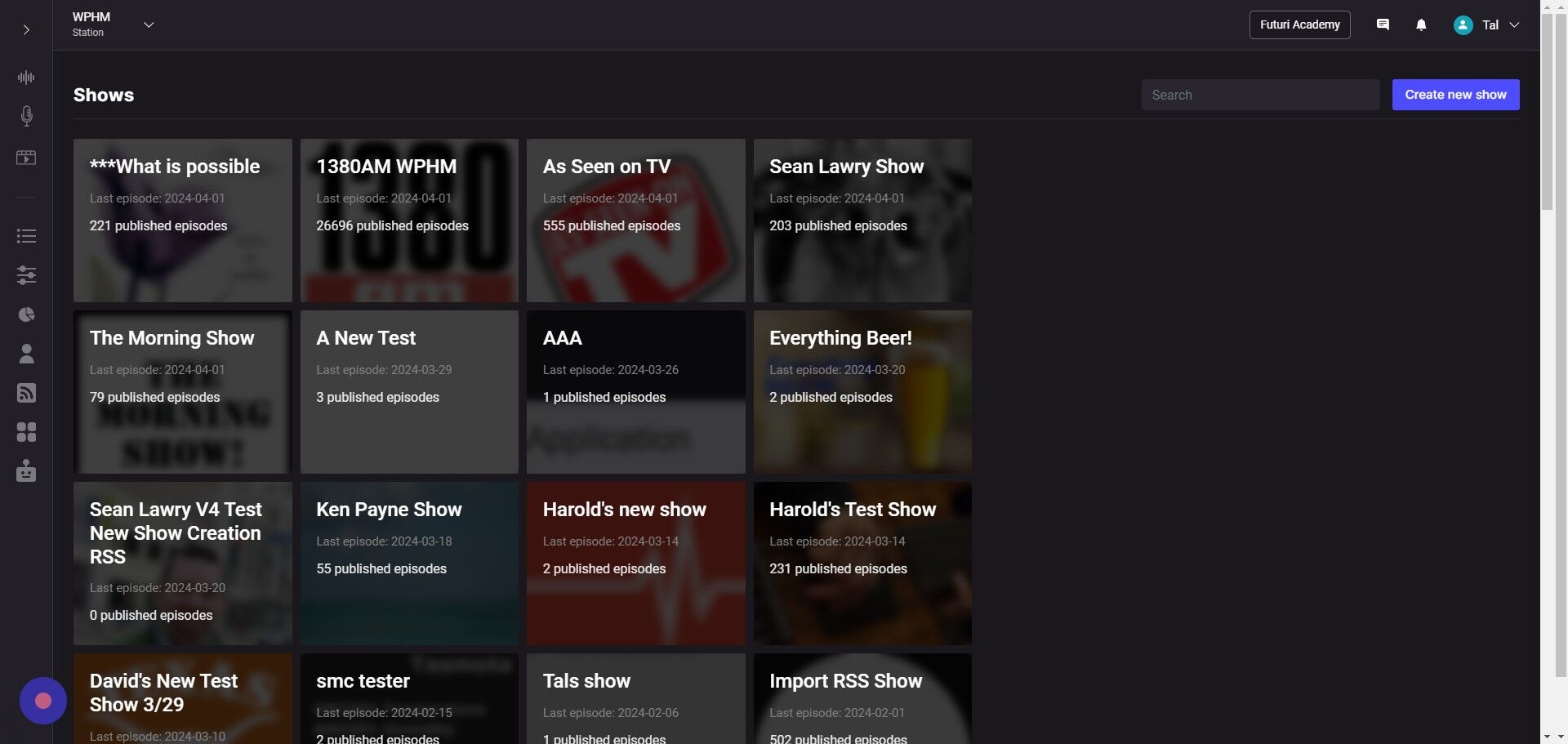Open the video clip icon in the sidebar
The width and height of the screenshot is (1568, 744).
(x=26, y=158)
